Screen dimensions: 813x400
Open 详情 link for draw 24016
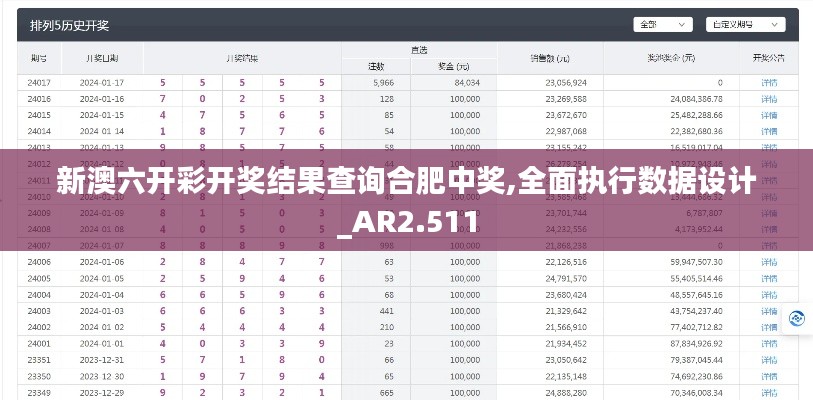(x=768, y=99)
